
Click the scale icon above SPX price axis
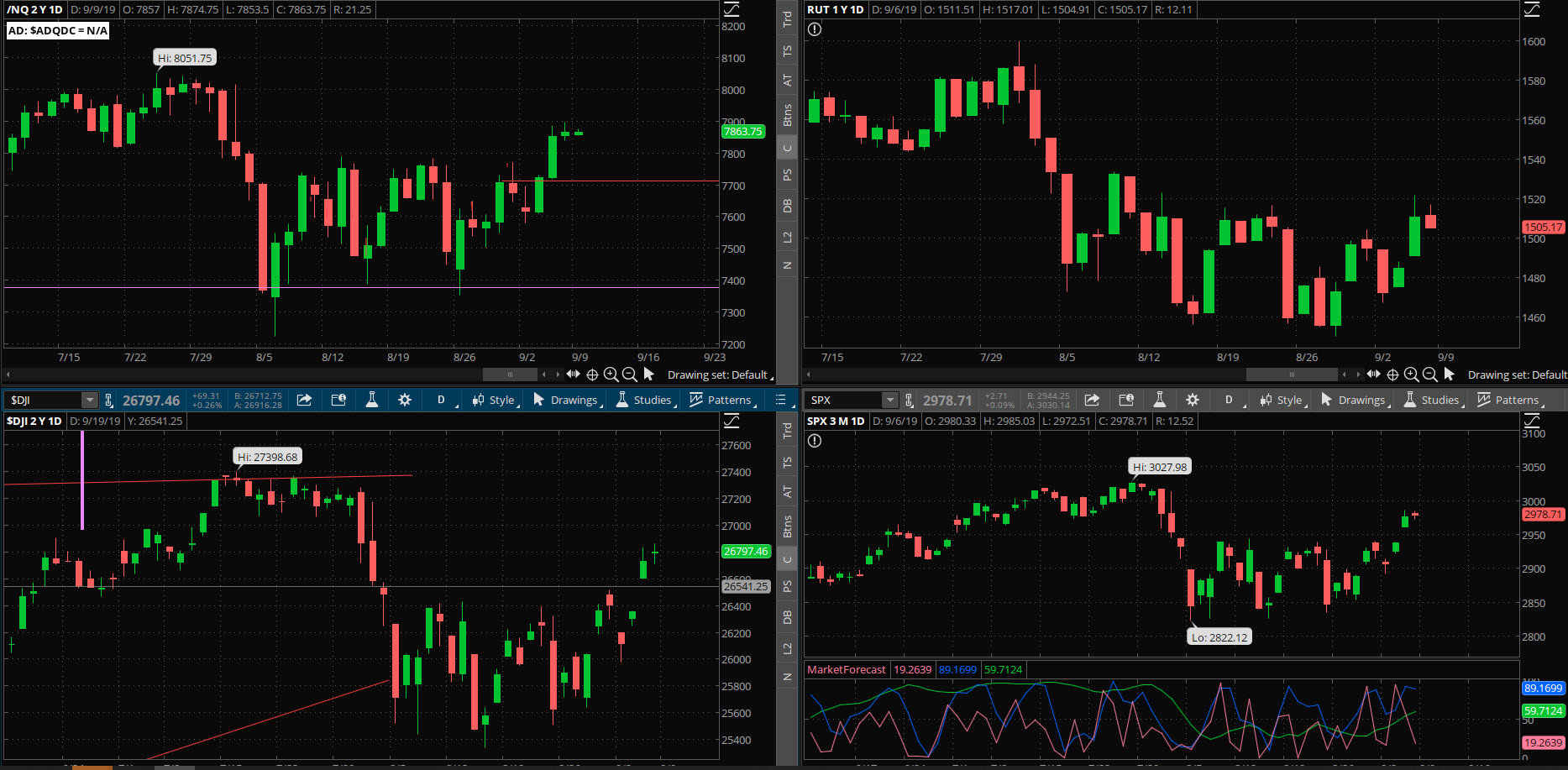coord(1533,421)
